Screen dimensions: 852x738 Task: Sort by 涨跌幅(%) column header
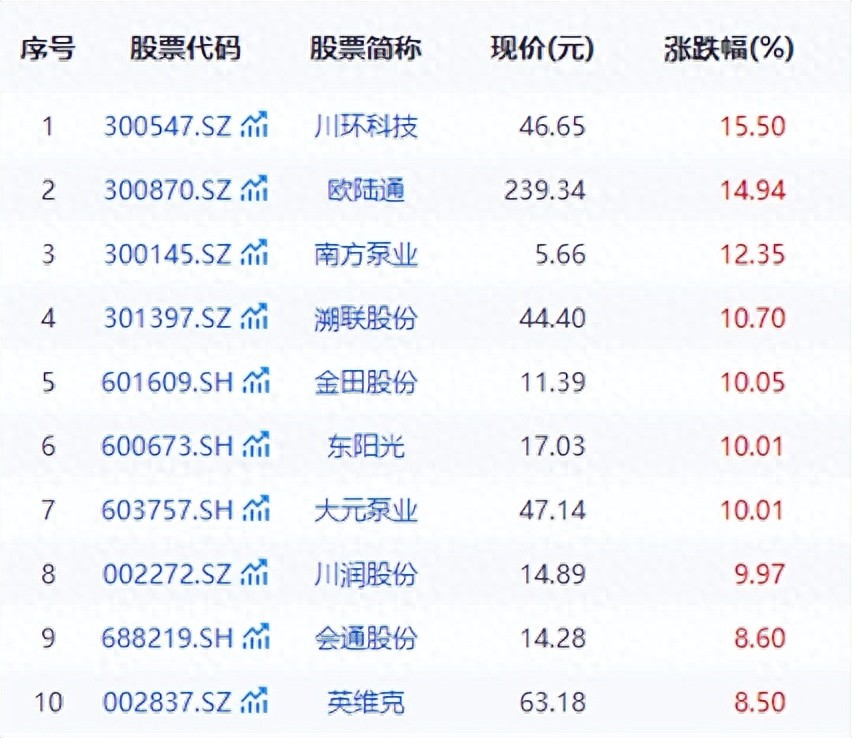click(x=729, y=49)
